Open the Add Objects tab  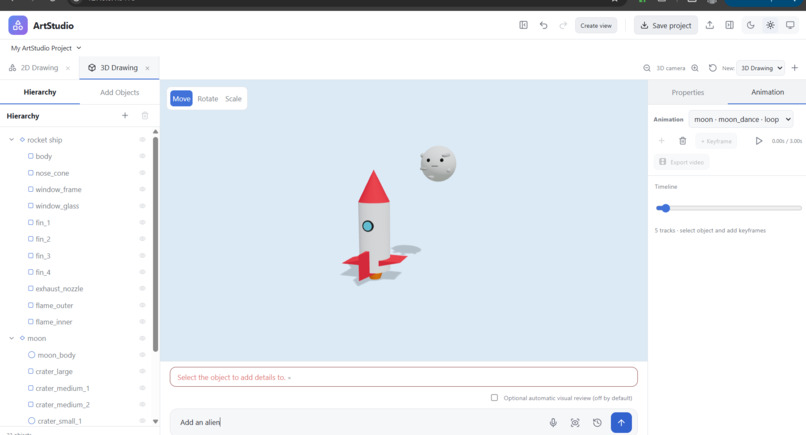click(x=119, y=92)
